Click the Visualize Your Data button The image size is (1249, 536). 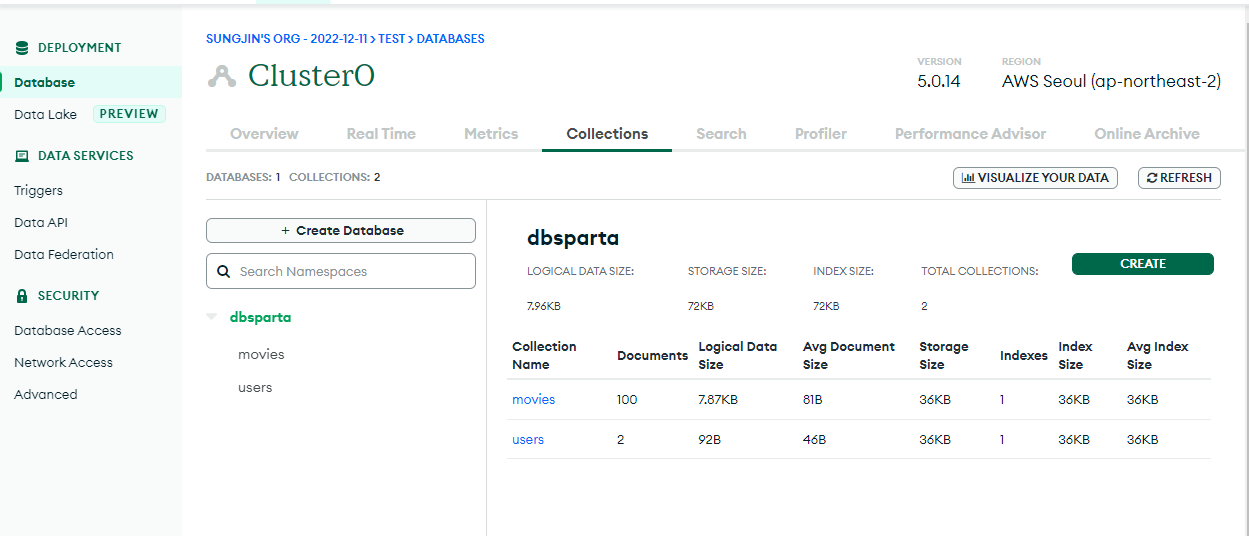1035,178
